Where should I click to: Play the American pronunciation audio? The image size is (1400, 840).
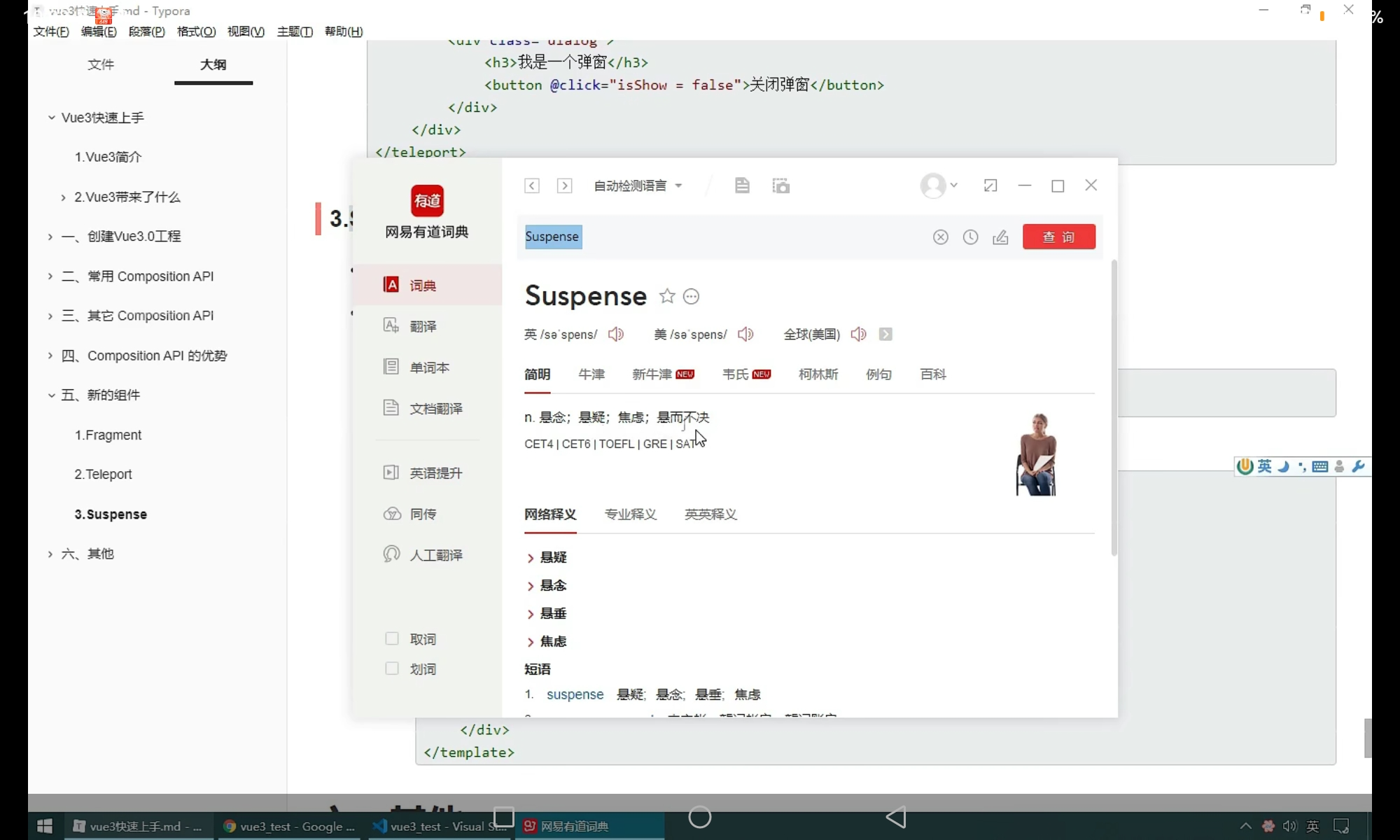pyautogui.click(x=745, y=334)
